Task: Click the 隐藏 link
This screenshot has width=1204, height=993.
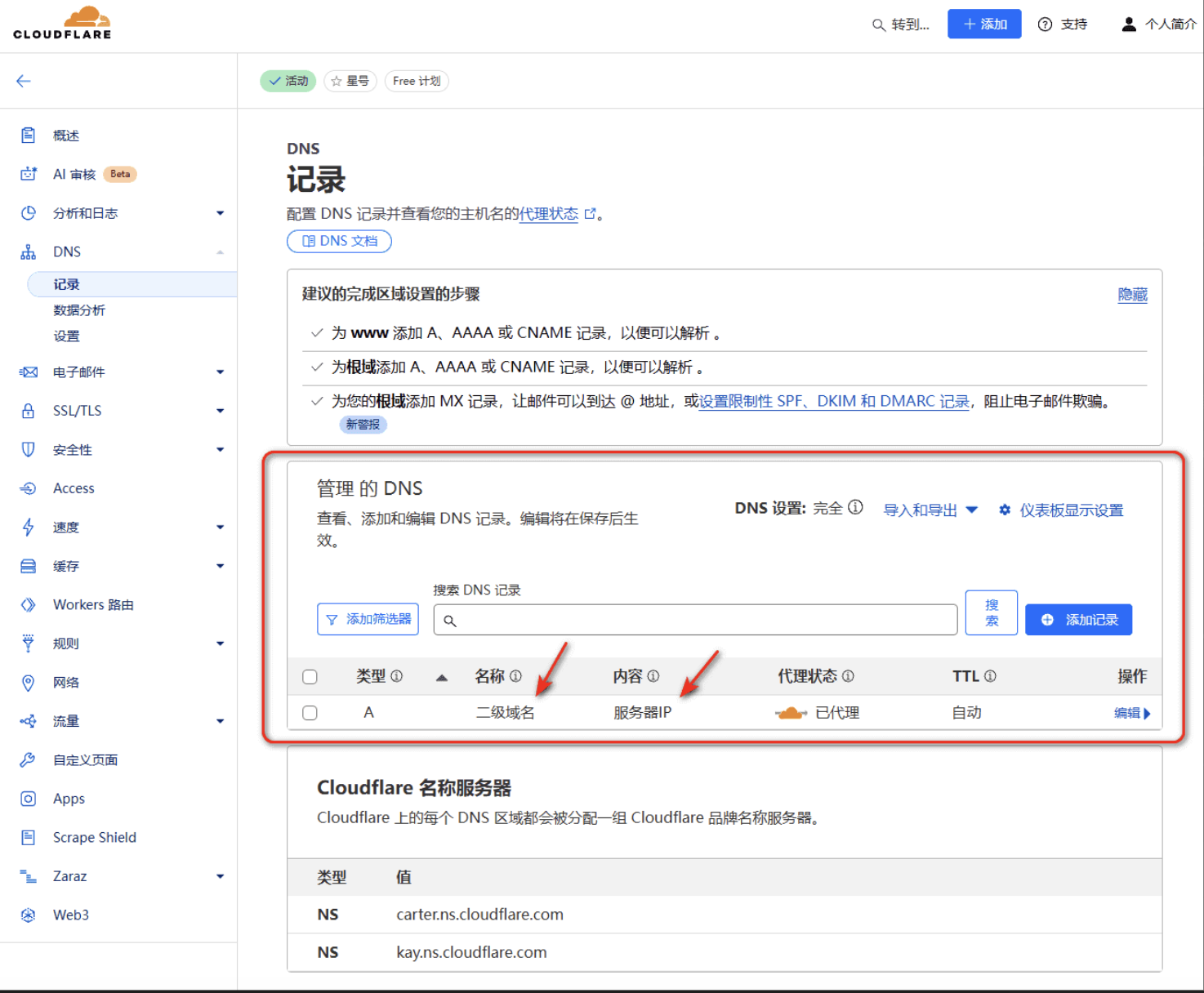Action: tap(1132, 294)
